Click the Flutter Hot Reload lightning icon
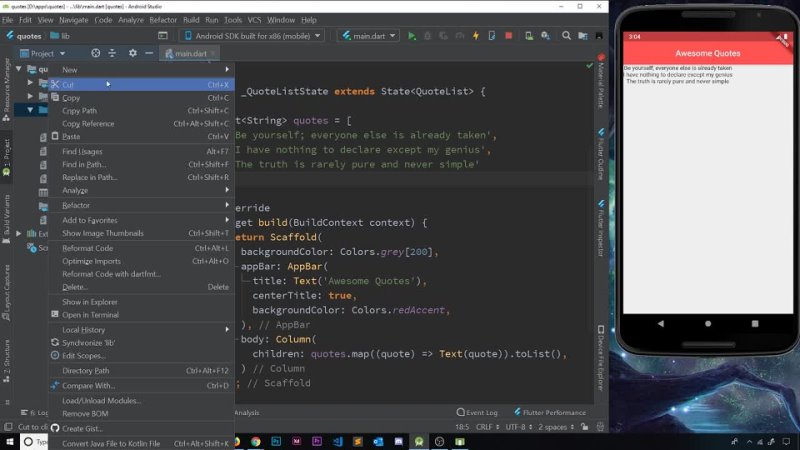Image resolution: width=800 pixels, height=450 pixels. pos(476,36)
